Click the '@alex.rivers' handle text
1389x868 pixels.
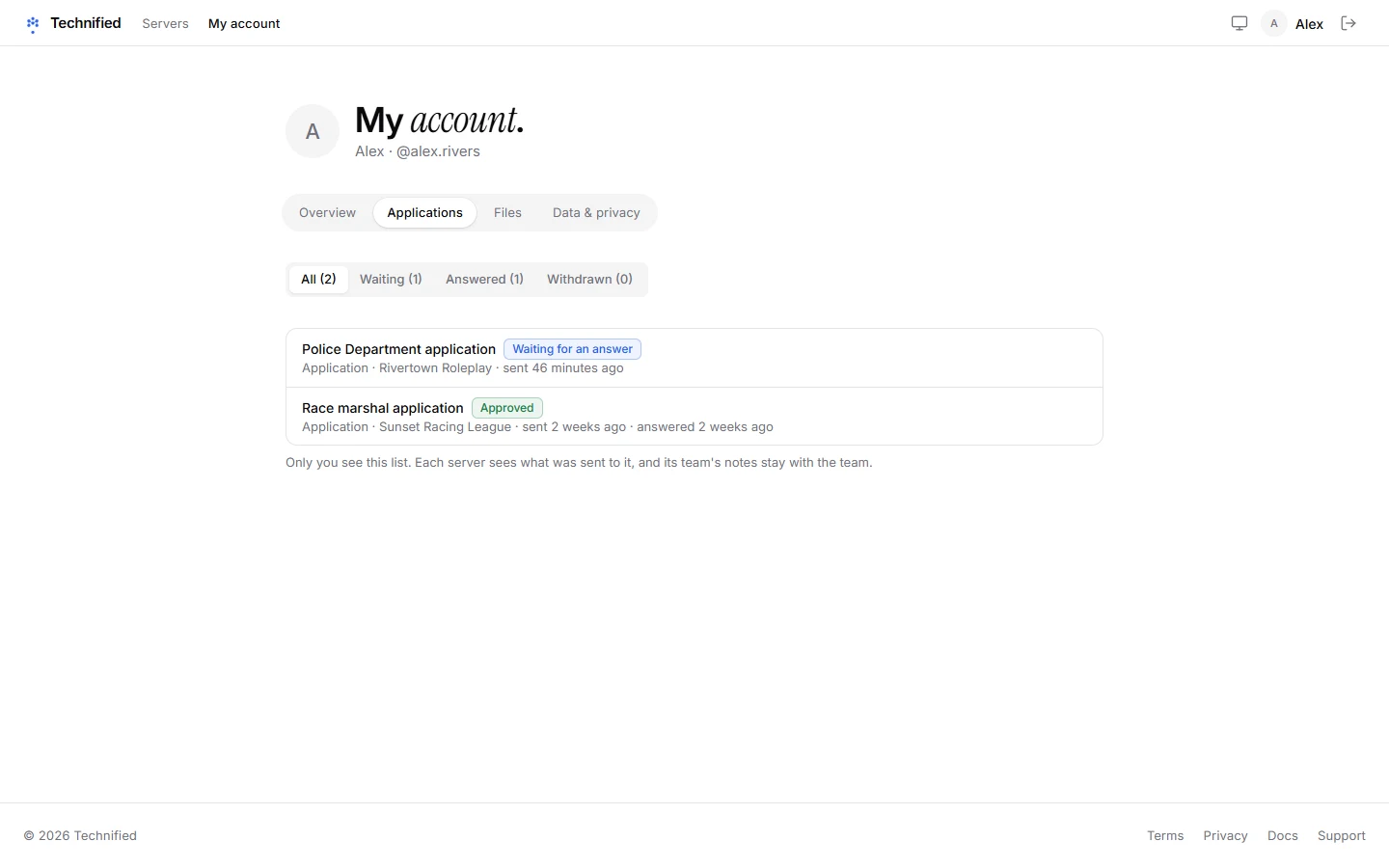(x=438, y=151)
